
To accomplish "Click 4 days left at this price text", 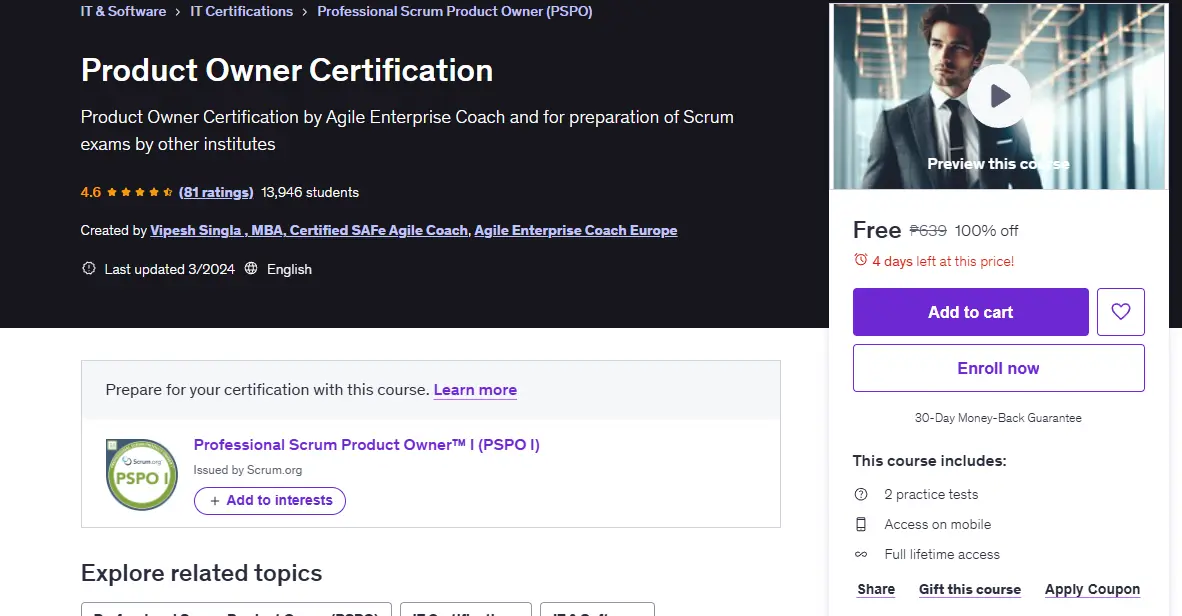I will click(x=943, y=261).
